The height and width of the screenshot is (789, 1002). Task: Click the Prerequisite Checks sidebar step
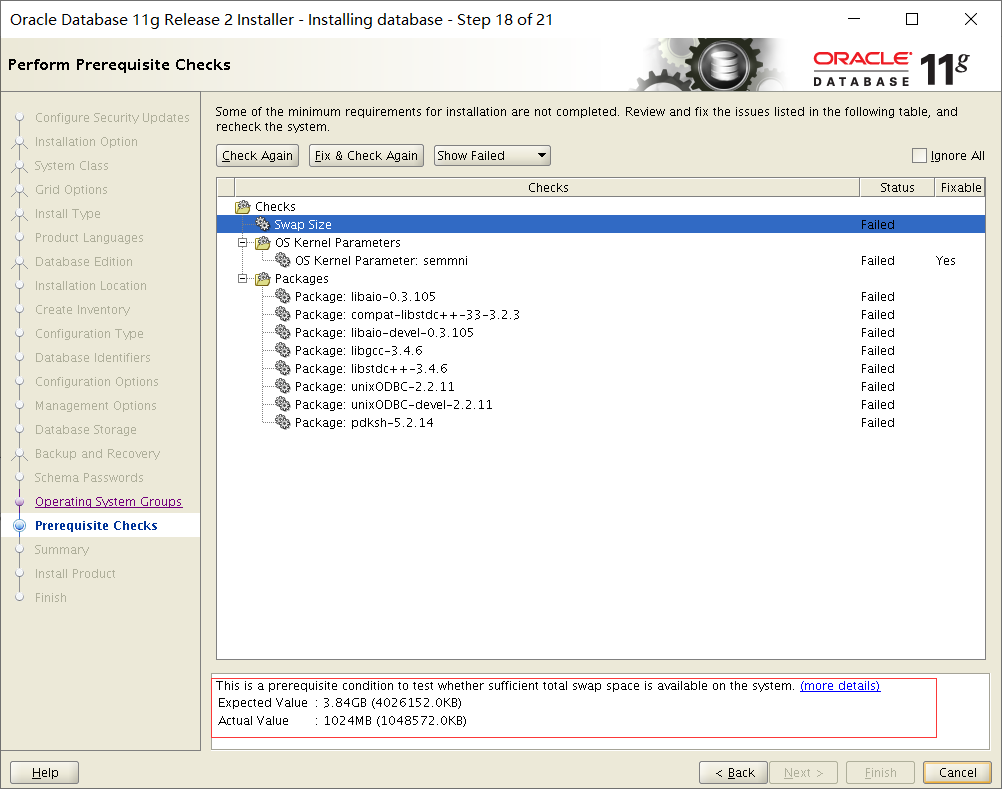(x=96, y=526)
